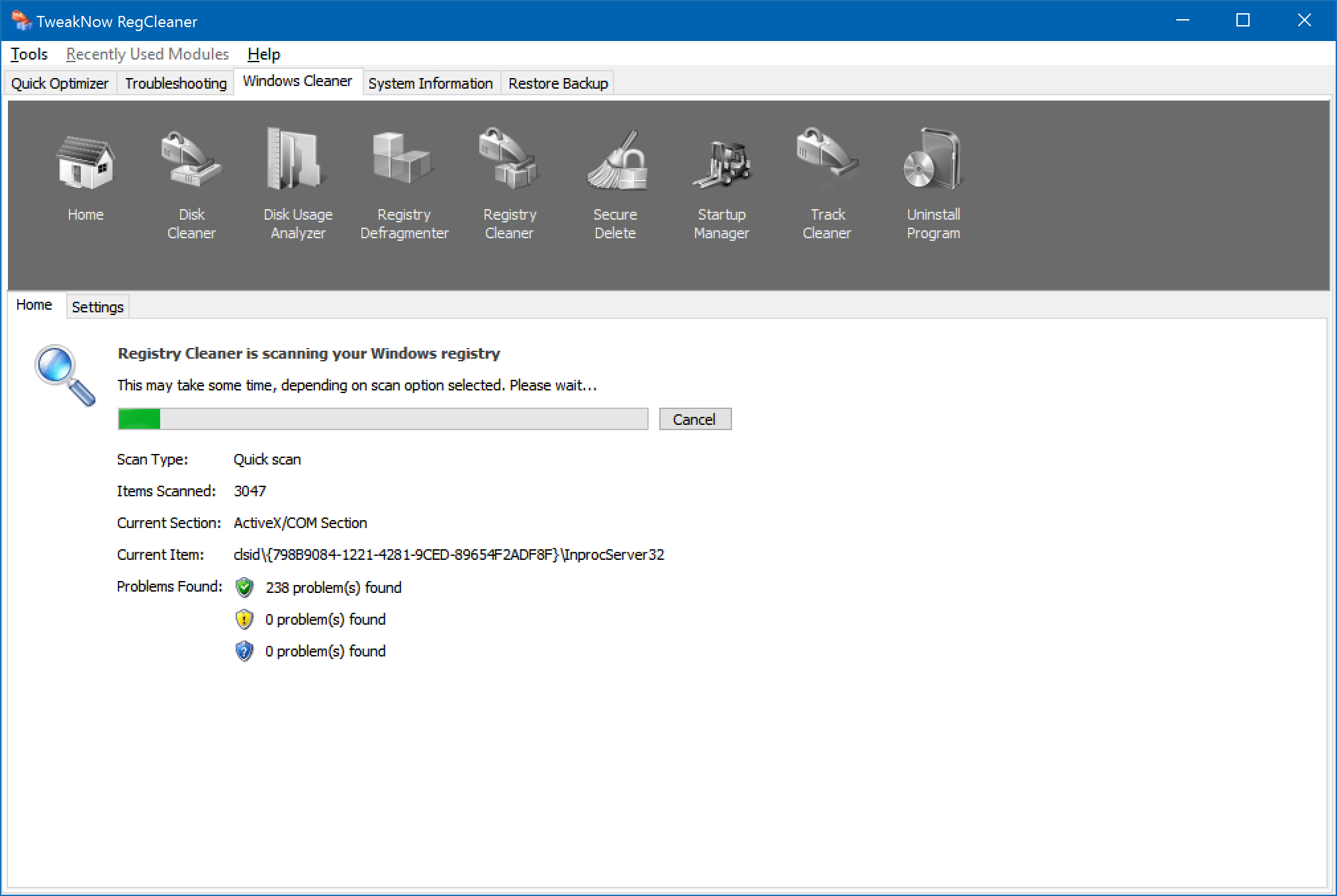Go to the Restore Backup tab
Image resolution: width=1337 pixels, height=896 pixels.
558,83
